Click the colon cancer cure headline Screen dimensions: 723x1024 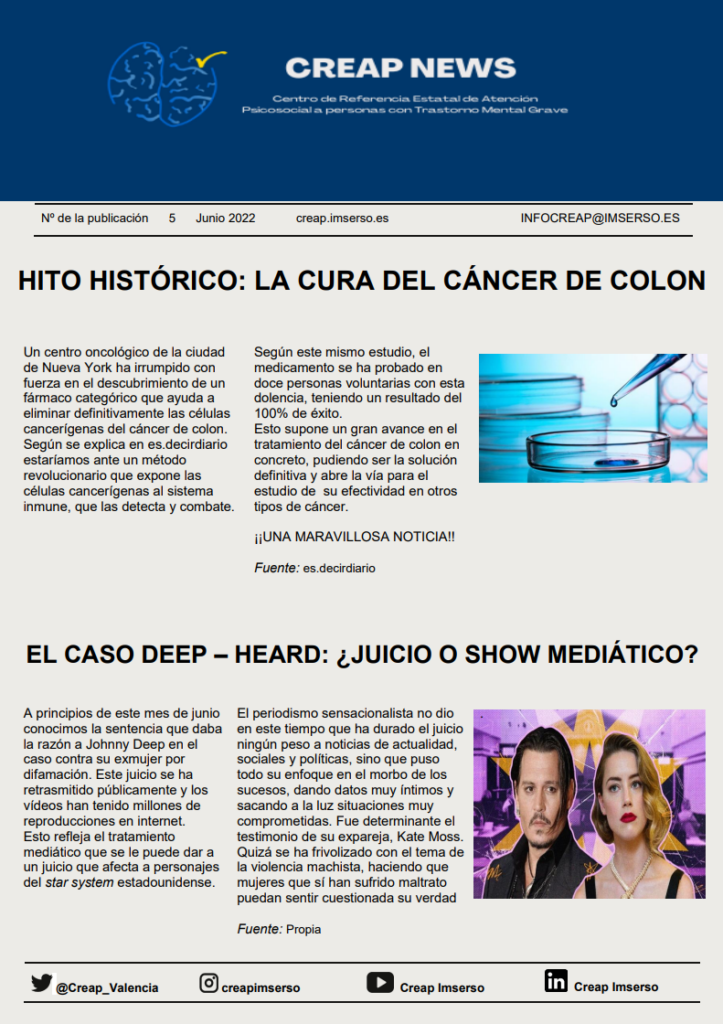[361, 281]
